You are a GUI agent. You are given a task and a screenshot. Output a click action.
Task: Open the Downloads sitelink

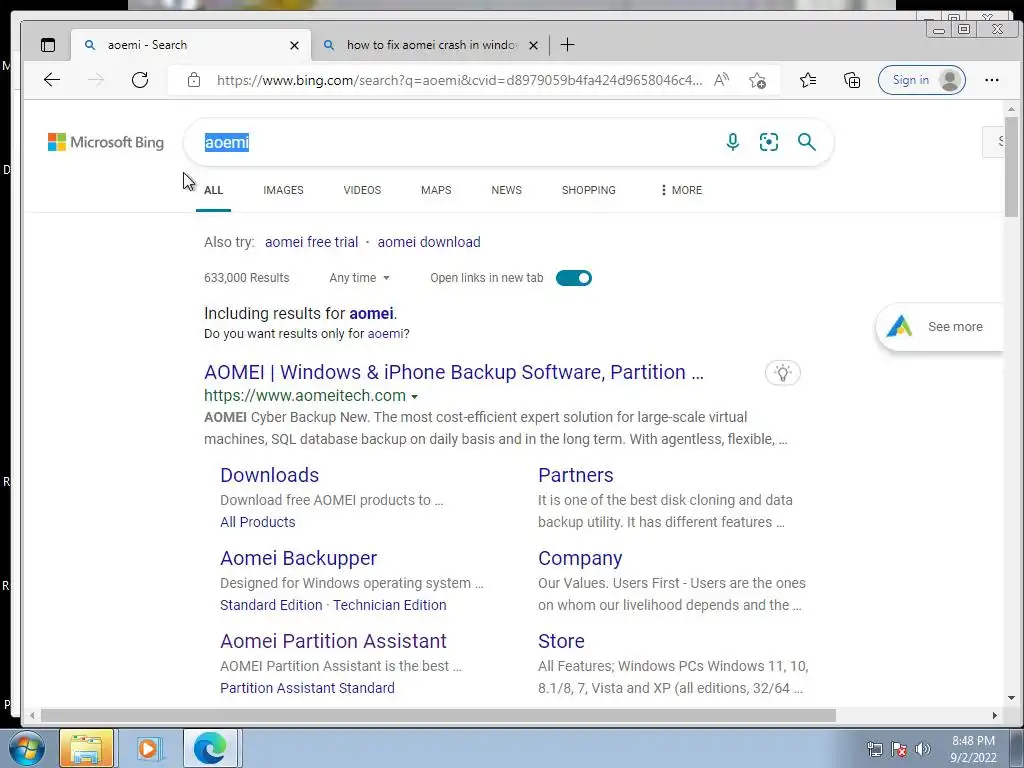pos(270,475)
